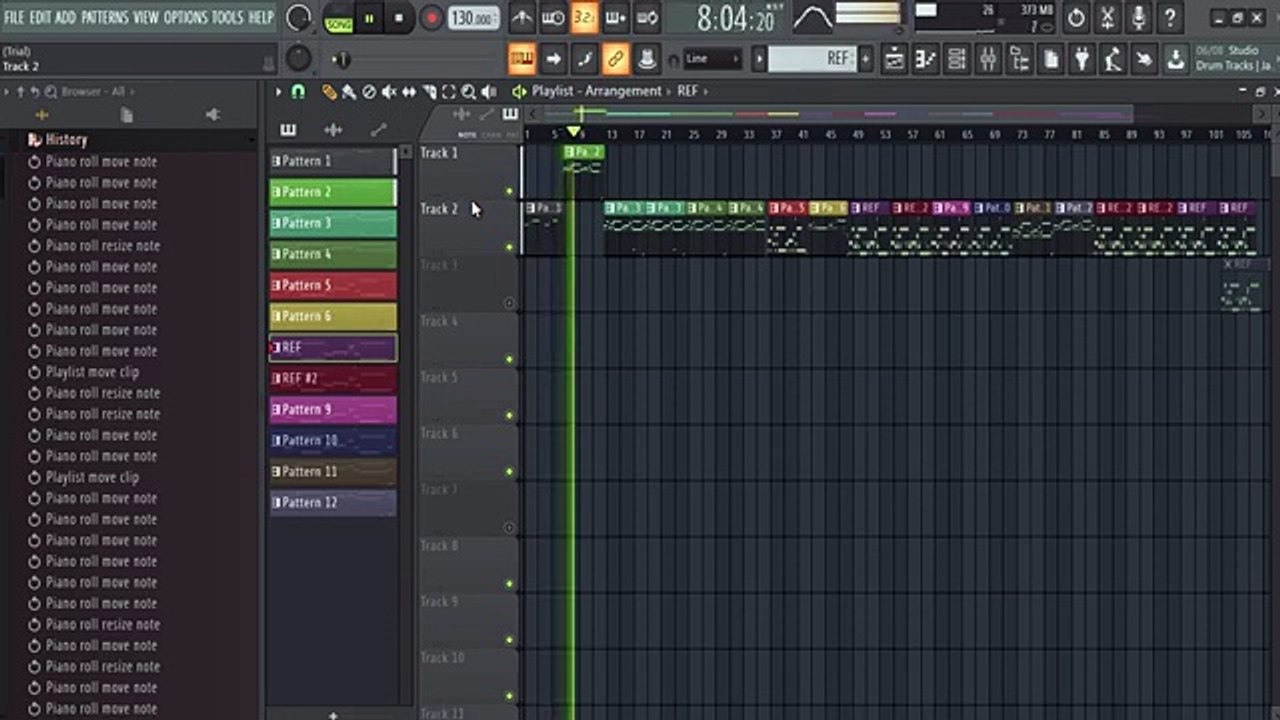
Task: Open the project picker files icon
Action: [1051, 59]
